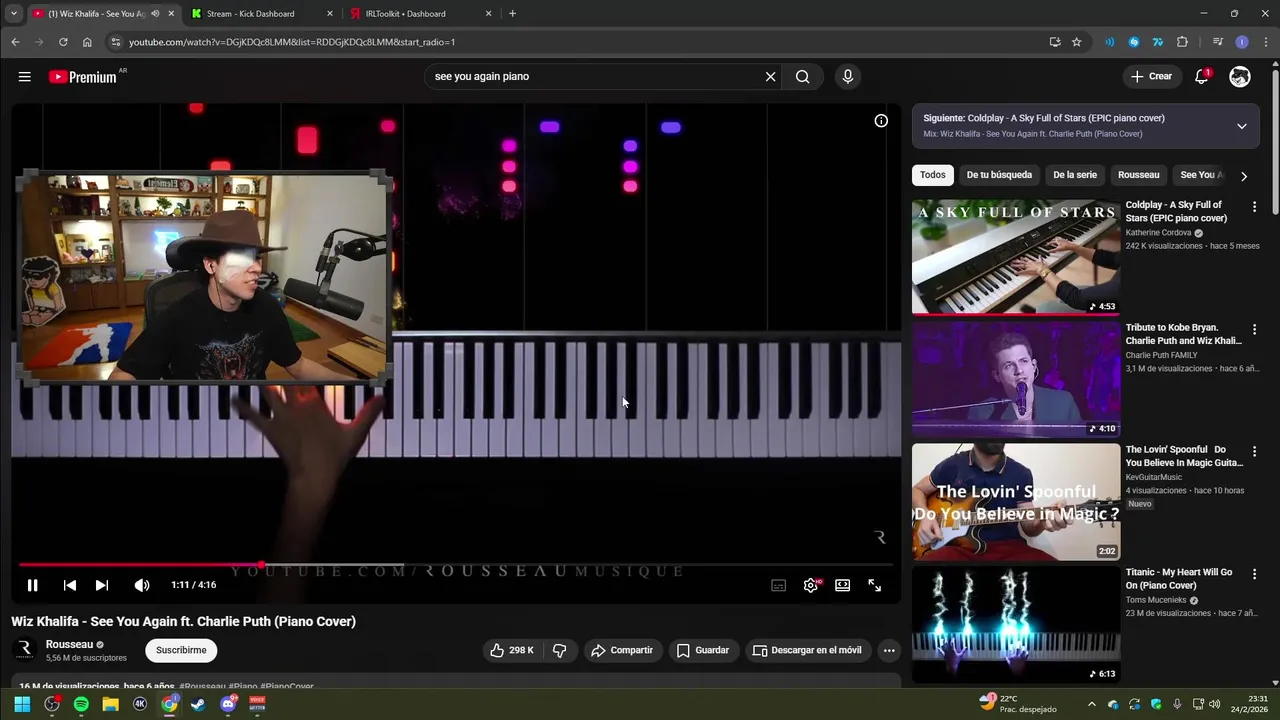Viewport: 1280px width, 720px height.
Task: Open the media control music-note button
Action: 1218,42
